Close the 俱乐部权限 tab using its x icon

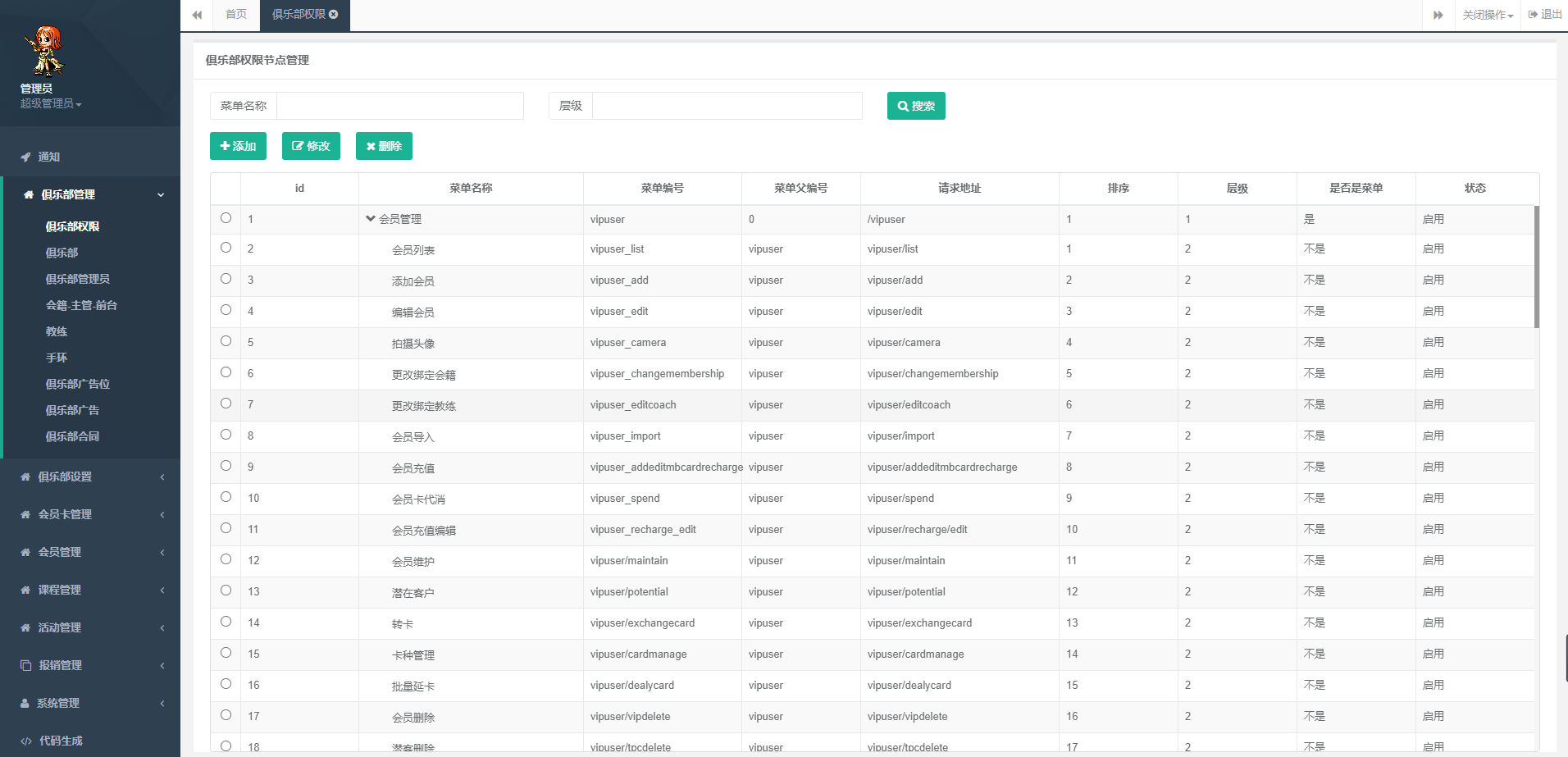point(334,15)
